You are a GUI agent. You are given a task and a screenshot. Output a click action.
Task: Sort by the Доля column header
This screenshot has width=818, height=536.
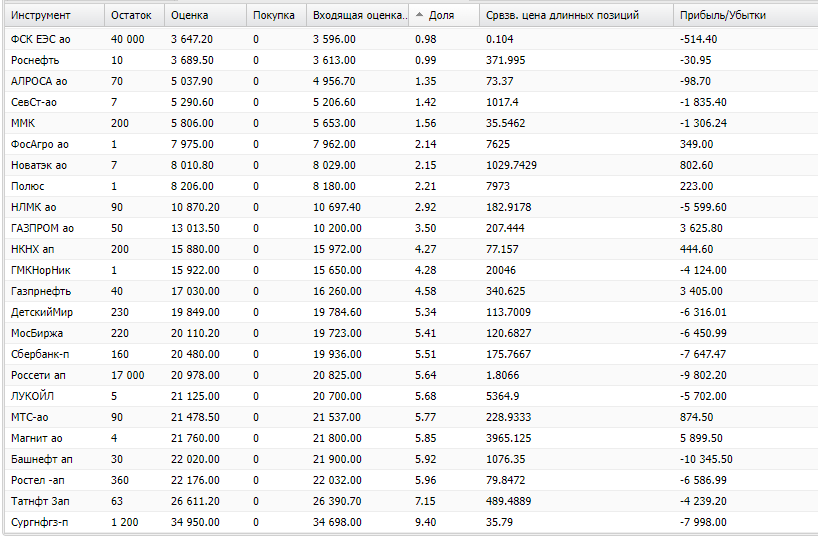point(444,15)
